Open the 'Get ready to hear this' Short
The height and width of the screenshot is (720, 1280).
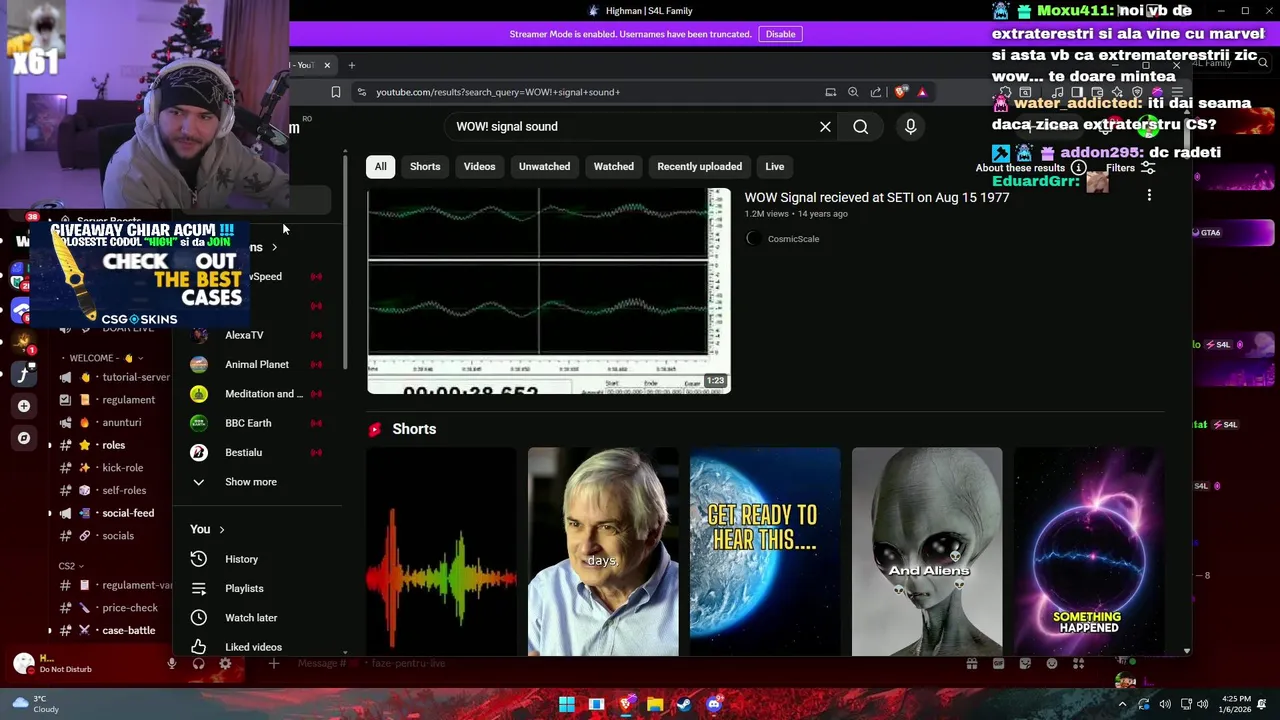coord(765,552)
